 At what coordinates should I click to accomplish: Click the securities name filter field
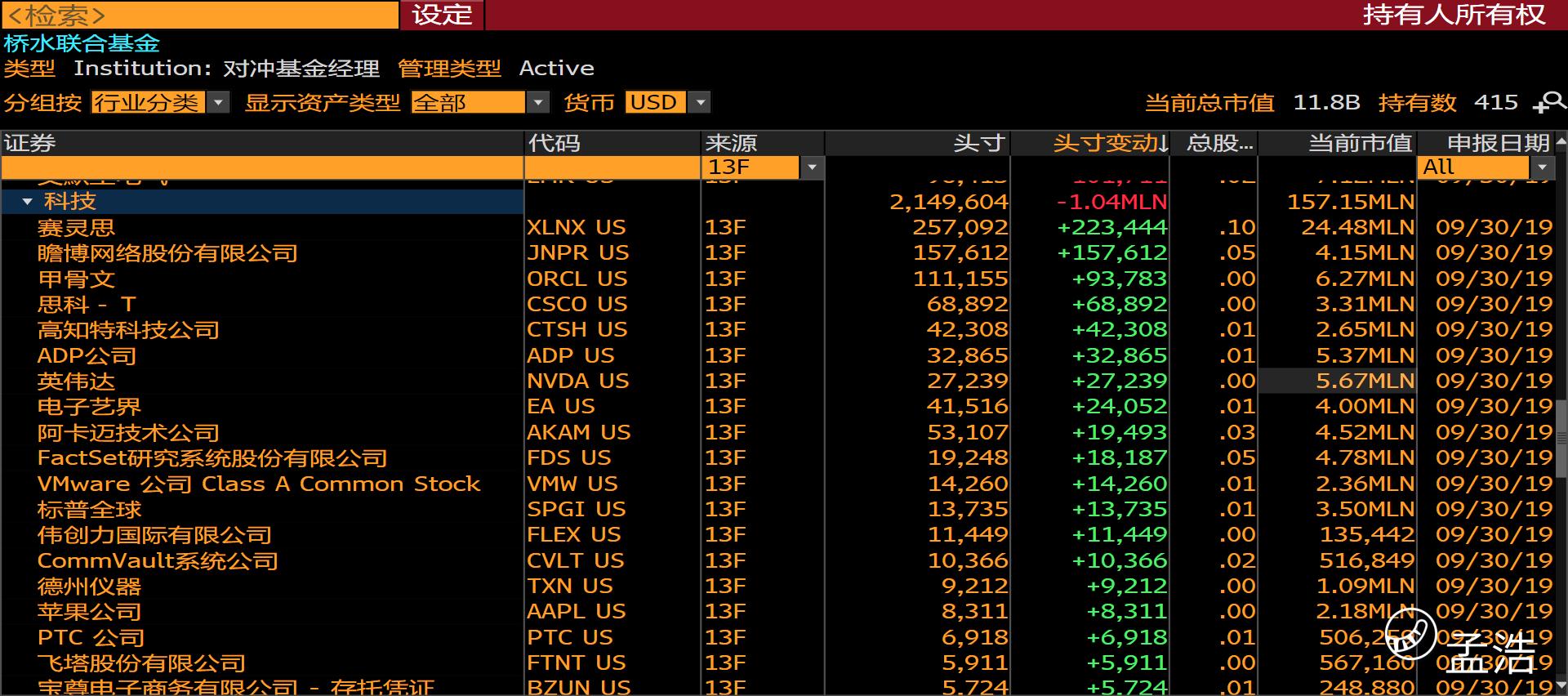[262, 167]
